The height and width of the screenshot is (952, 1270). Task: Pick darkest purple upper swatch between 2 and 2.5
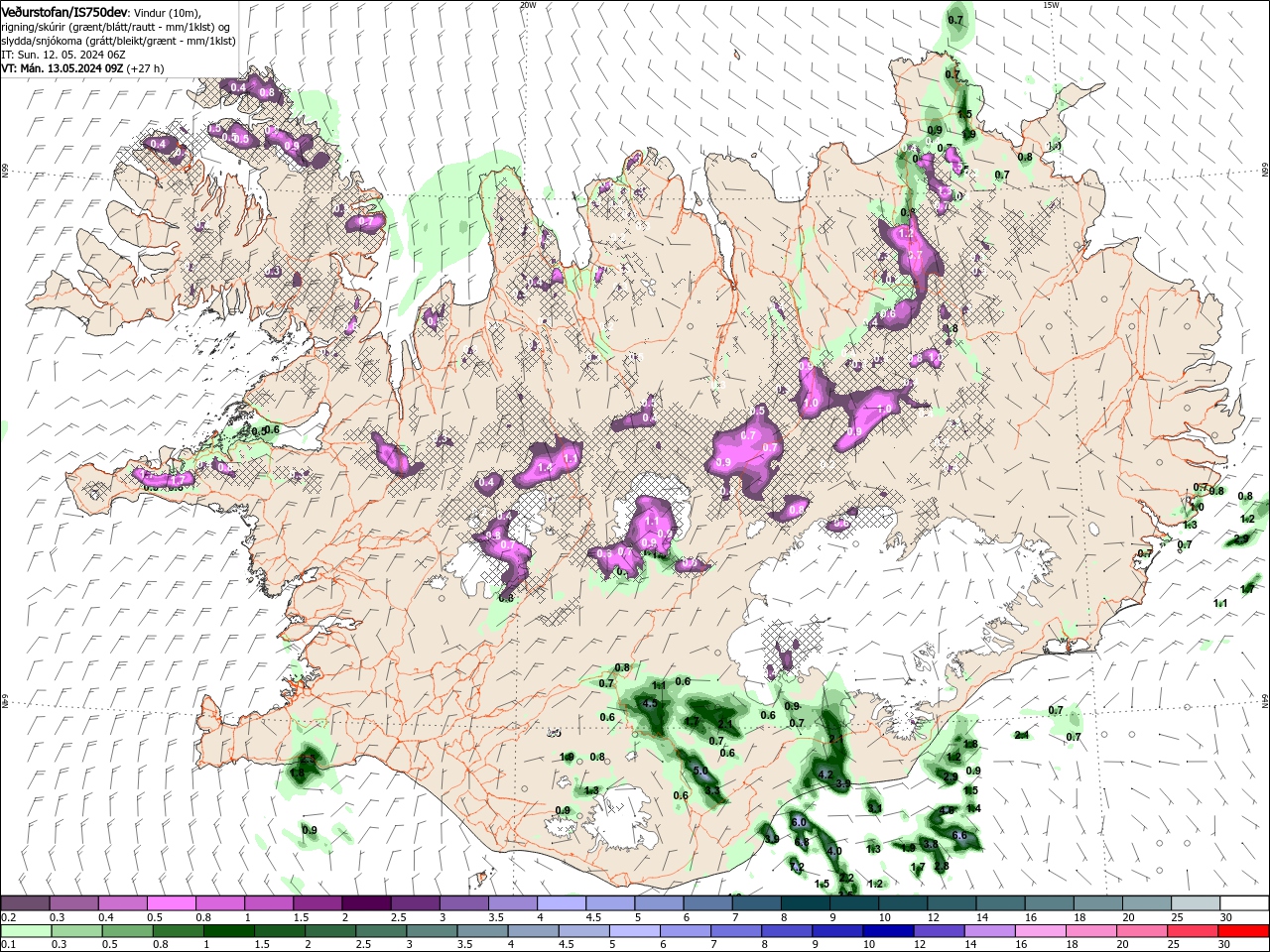[365, 903]
